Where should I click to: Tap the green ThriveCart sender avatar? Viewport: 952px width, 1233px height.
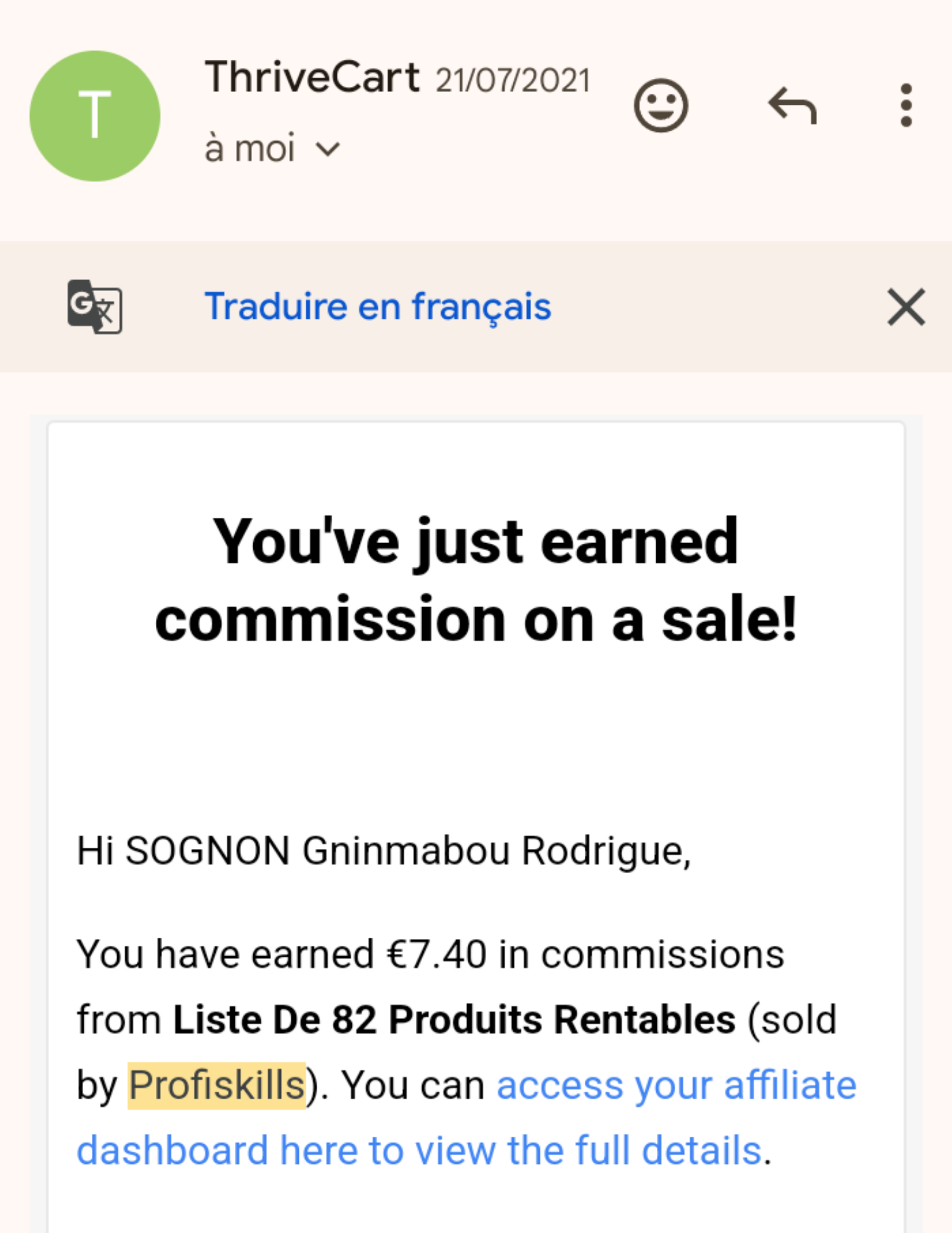[x=95, y=116]
